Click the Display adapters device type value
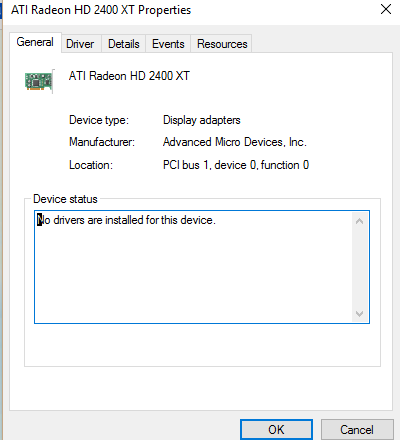 click(202, 120)
